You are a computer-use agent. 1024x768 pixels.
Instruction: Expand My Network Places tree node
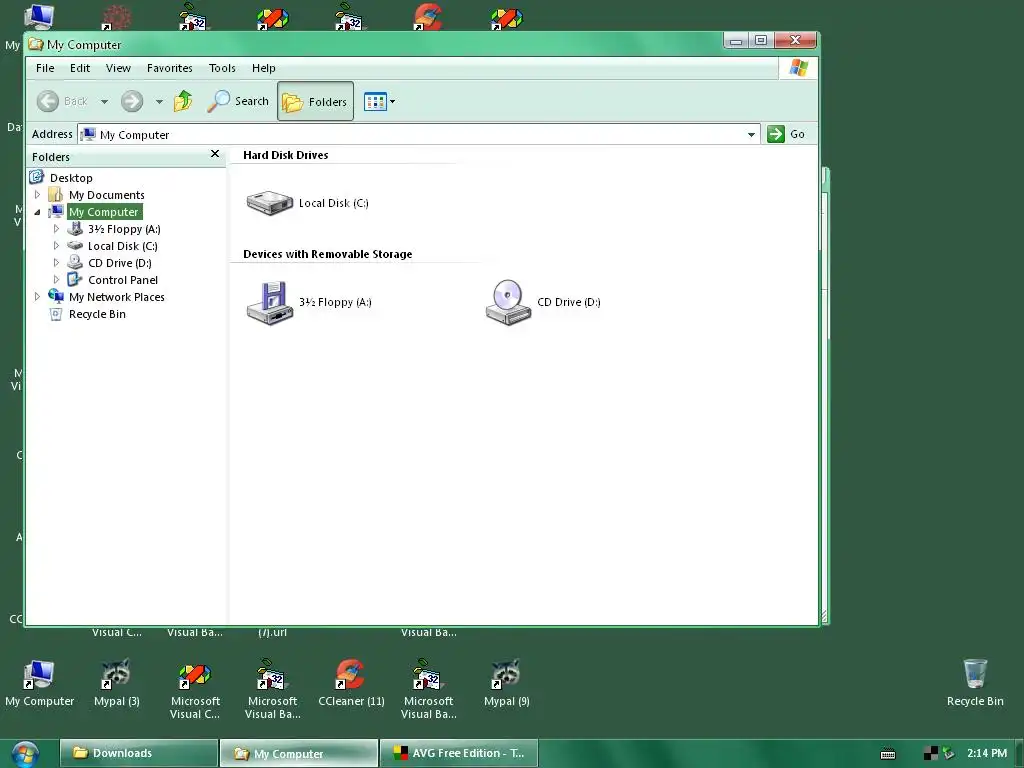[x=37, y=296]
